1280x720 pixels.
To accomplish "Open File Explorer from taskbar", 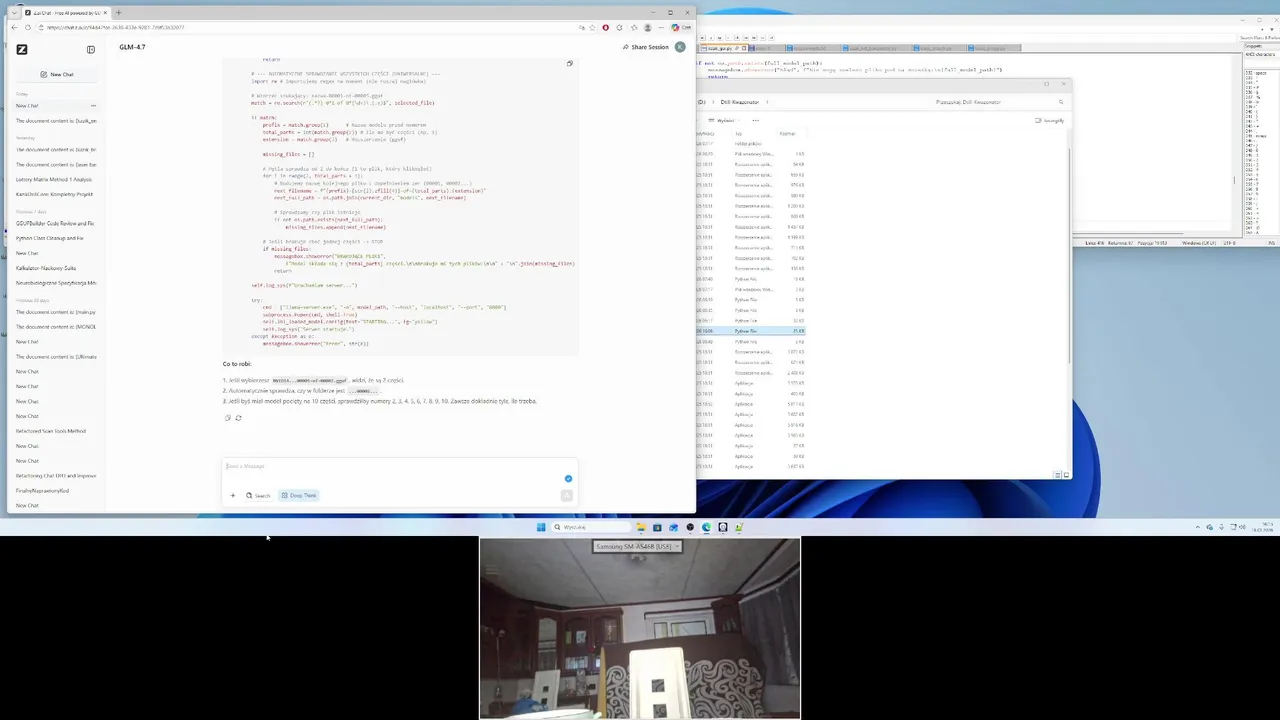I will (x=641, y=527).
